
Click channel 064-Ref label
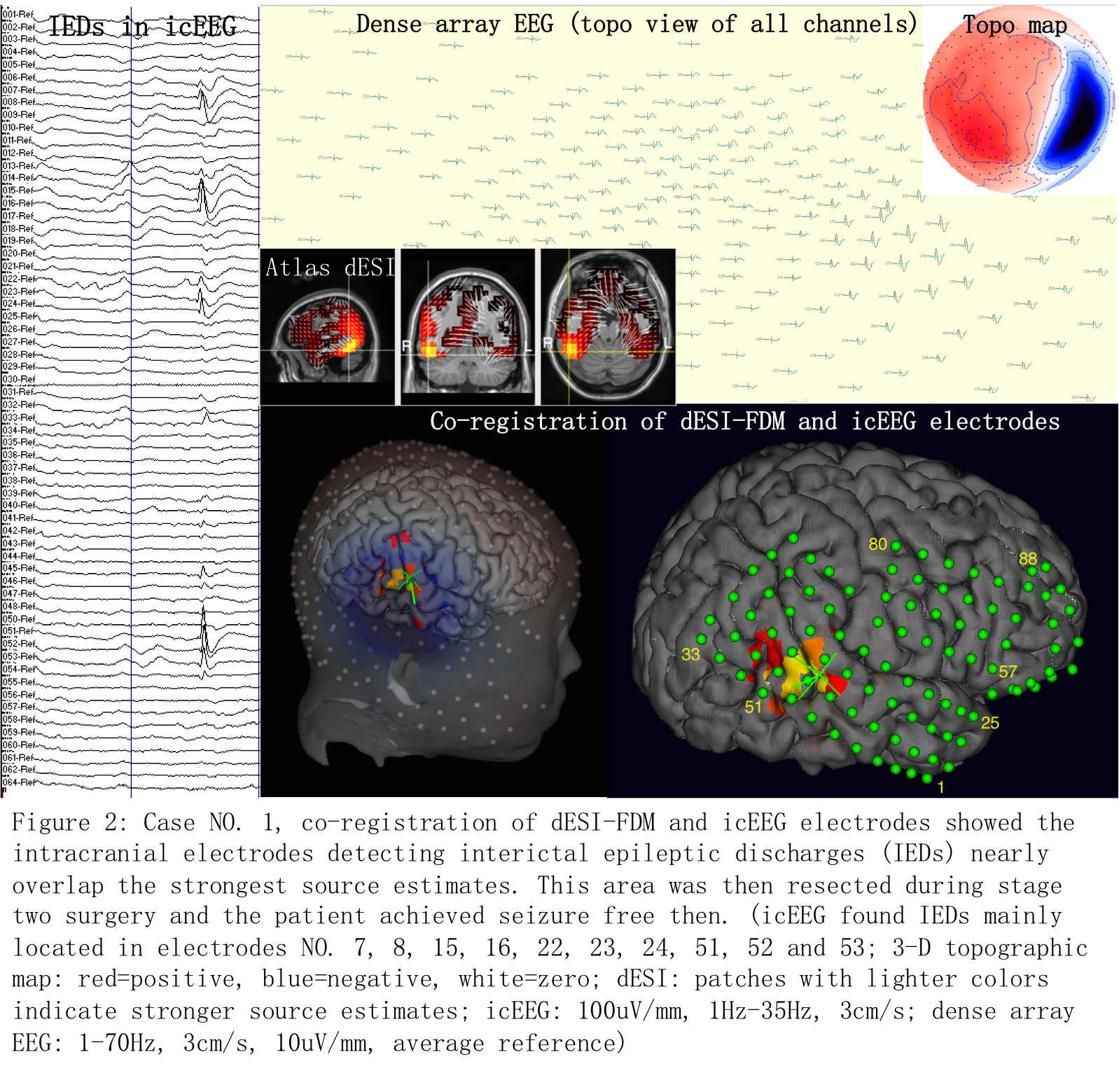[19, 782]
